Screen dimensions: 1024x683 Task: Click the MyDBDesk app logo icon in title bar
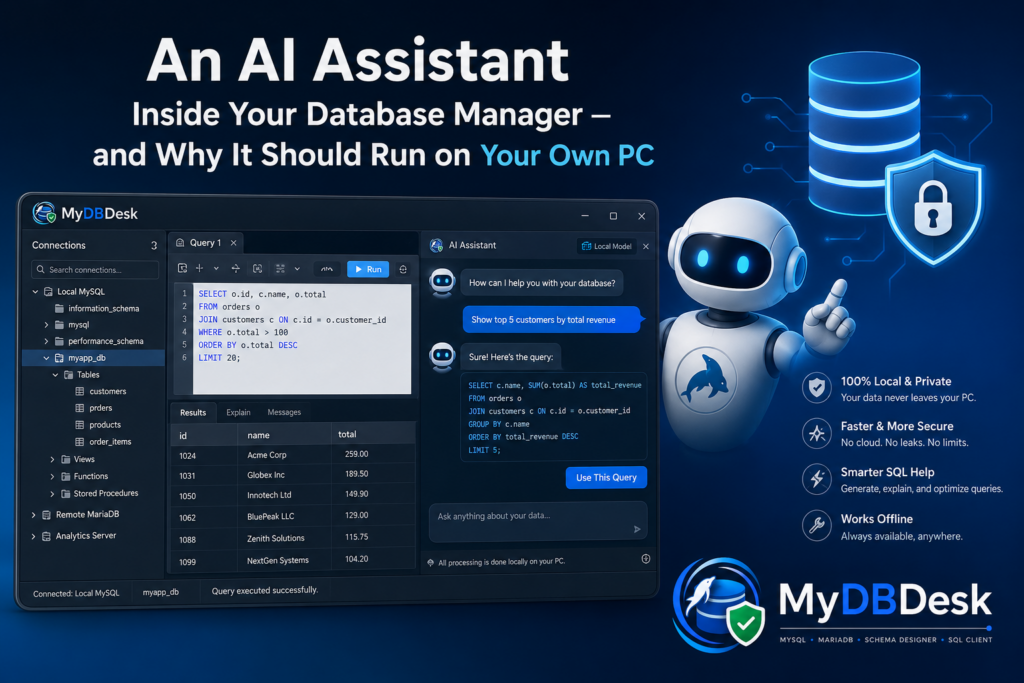pos(44,213)
